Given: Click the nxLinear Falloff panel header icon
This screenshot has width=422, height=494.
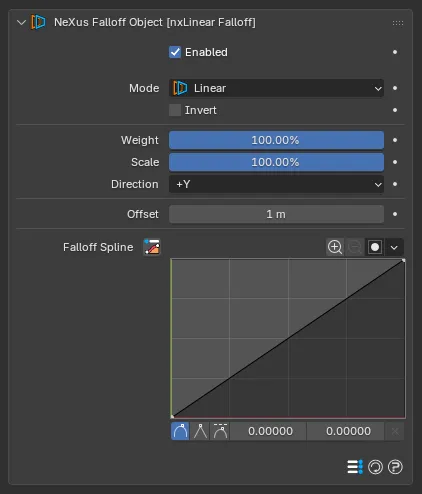Looking at the screenshot, I should (38, 22).
